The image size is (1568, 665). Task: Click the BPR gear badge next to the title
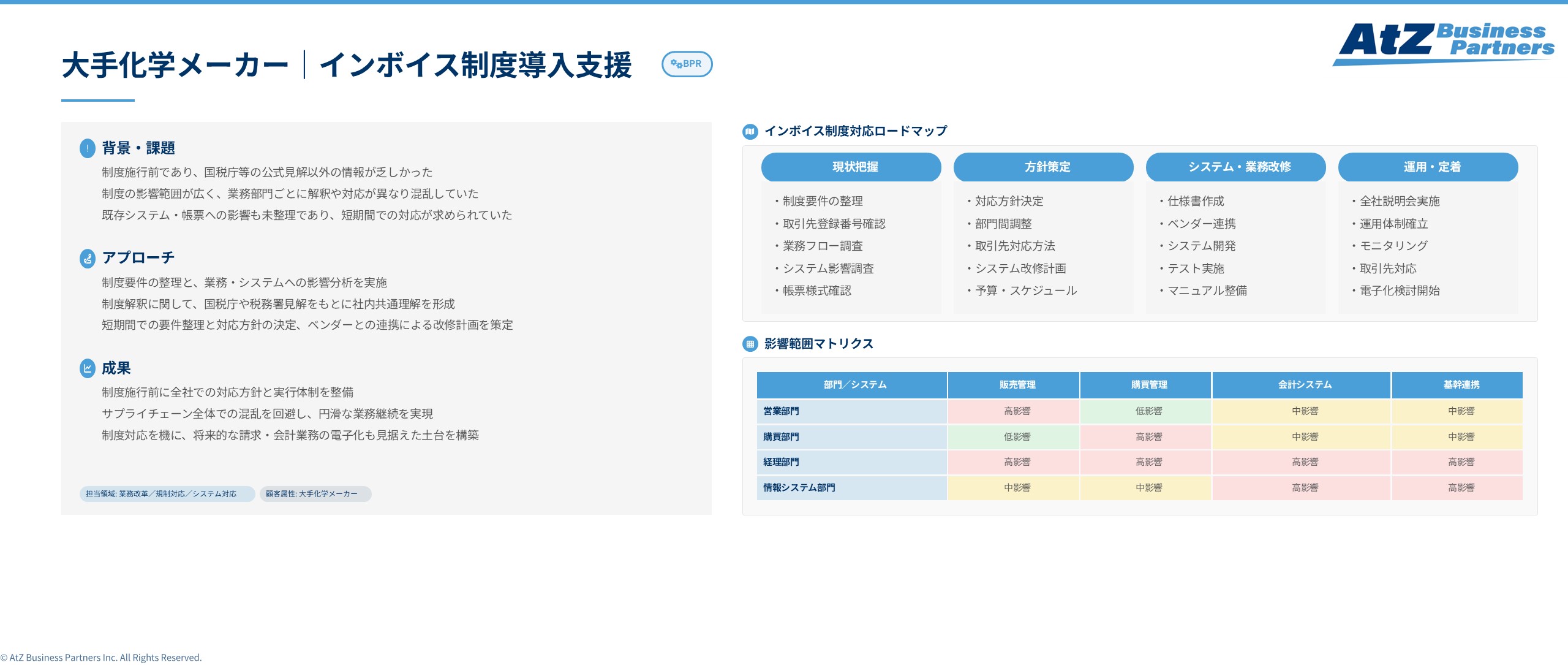click(x=687, y=64)
